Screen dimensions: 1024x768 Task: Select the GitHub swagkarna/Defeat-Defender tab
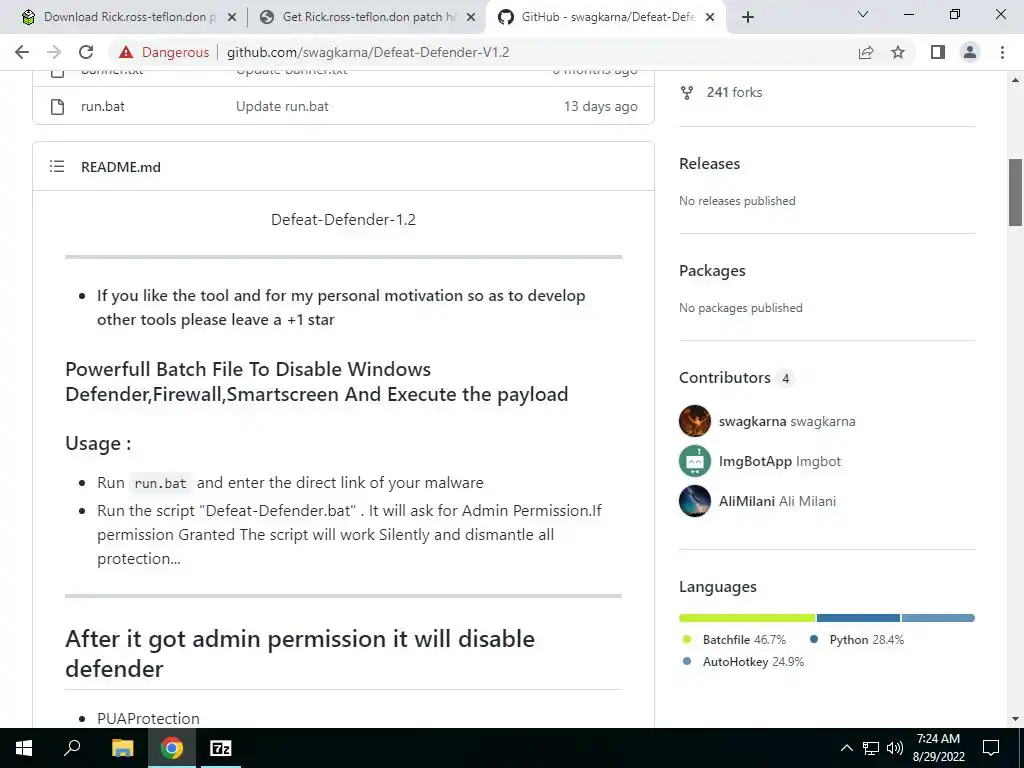coord(606,17)
